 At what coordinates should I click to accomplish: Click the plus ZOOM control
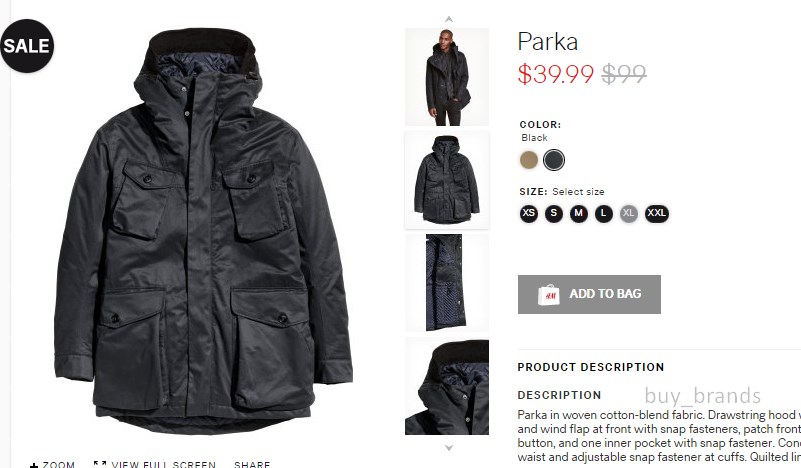pos(52,464)
